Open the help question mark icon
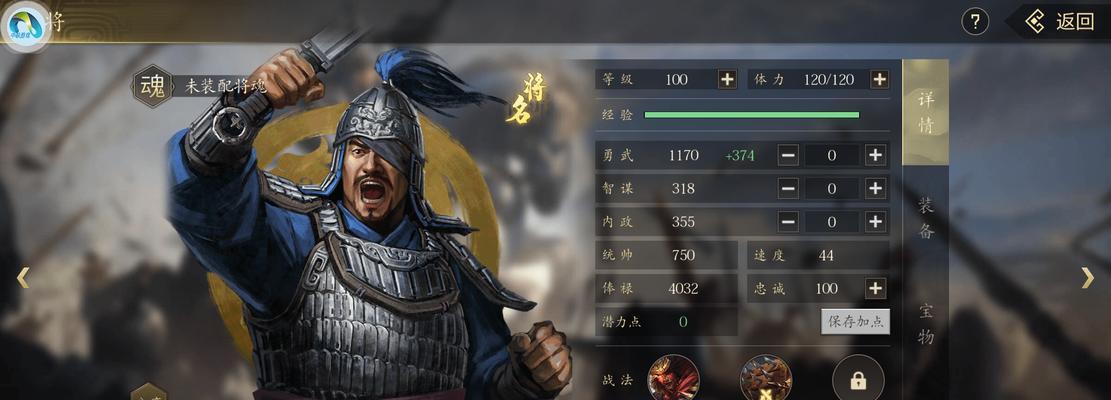 pyautogui.click(x=975, y=21)
